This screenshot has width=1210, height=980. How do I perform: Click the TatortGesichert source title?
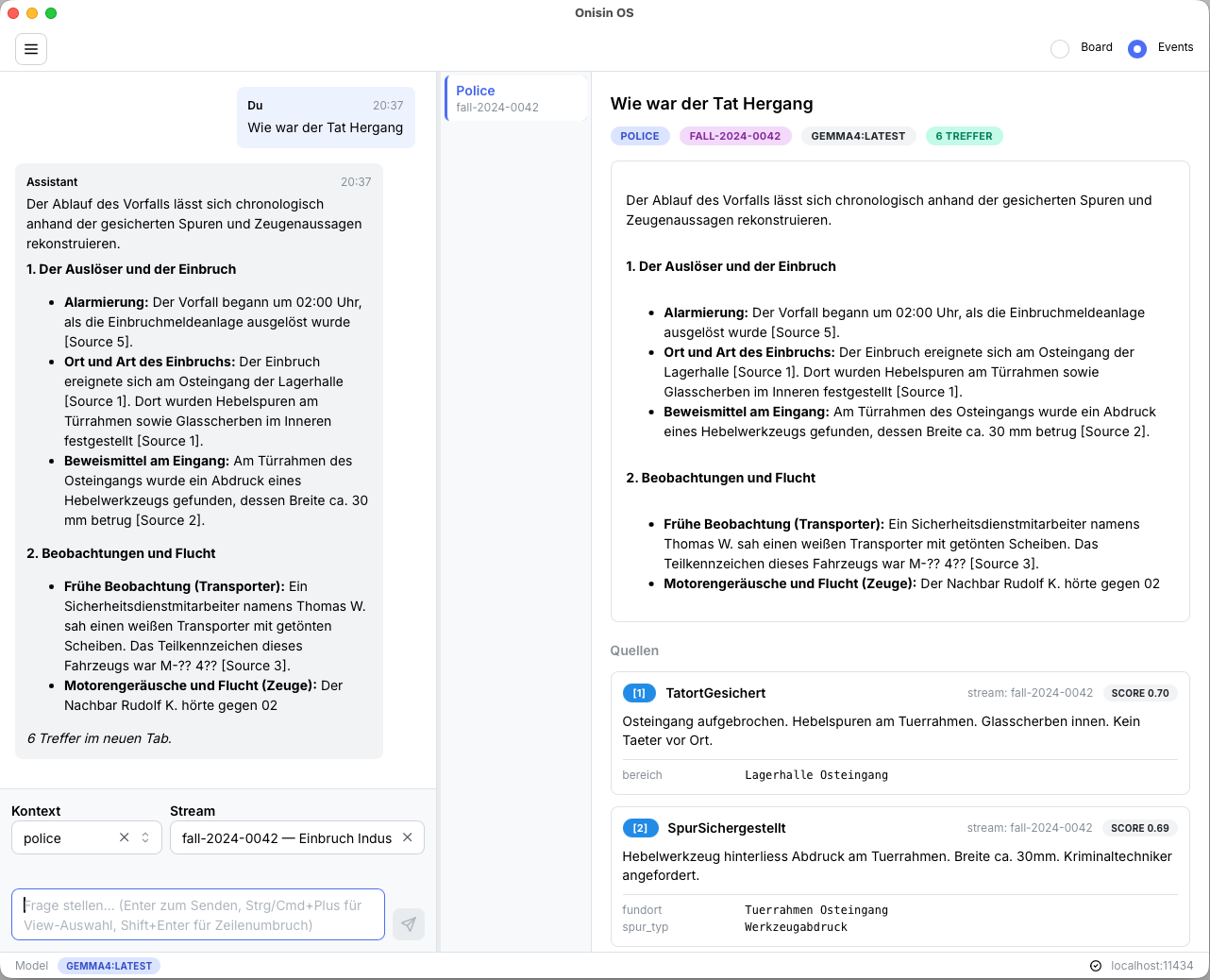[x=715, y=693]
